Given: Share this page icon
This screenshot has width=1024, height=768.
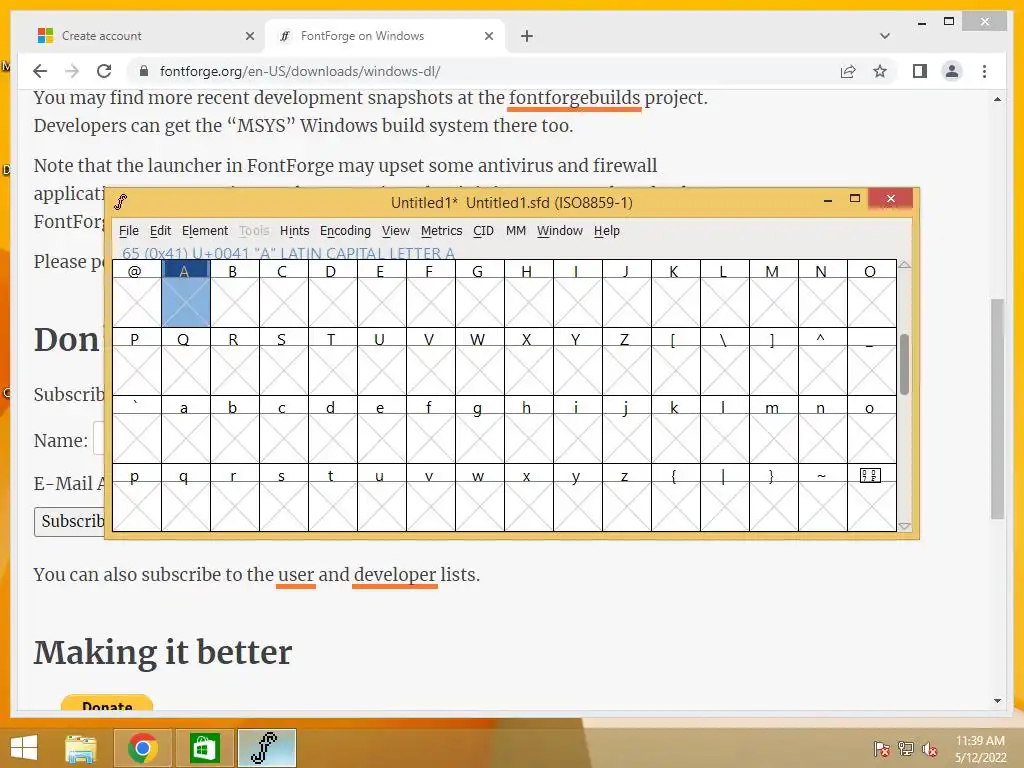Looking at the screenshot, I should 848,71.
